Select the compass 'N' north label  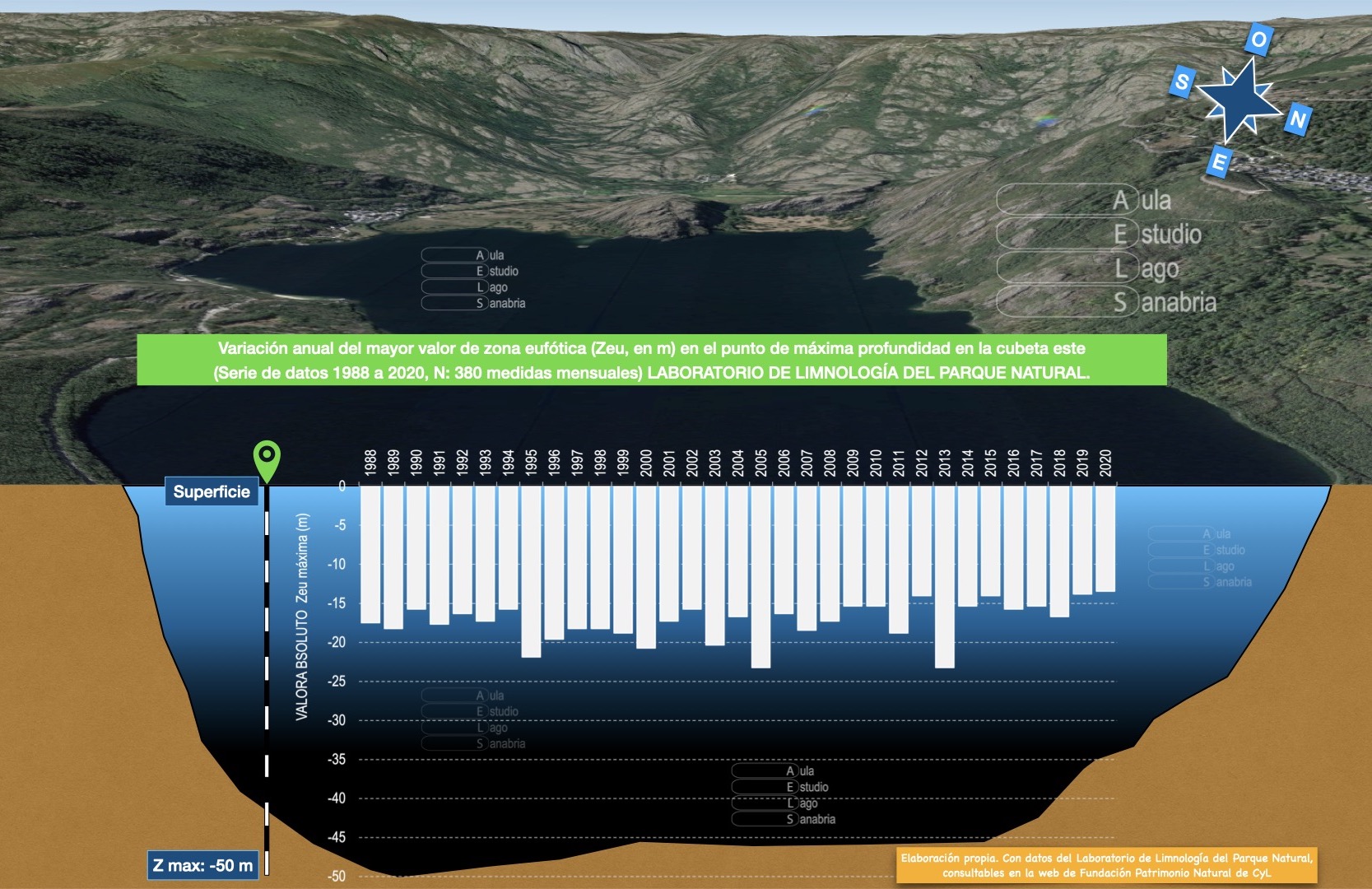pyautogui.click(x=1298, y=120)
